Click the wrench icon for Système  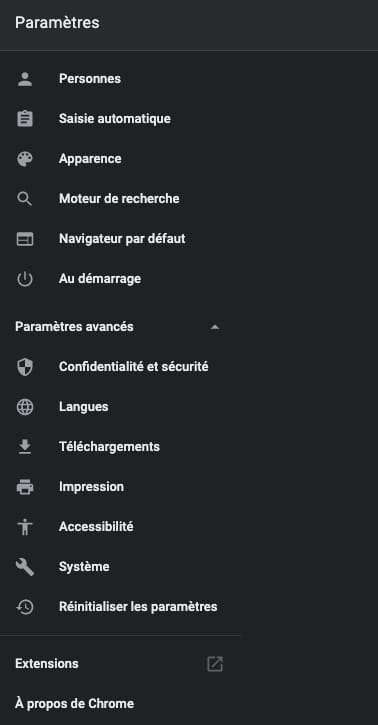pos(24,567)
